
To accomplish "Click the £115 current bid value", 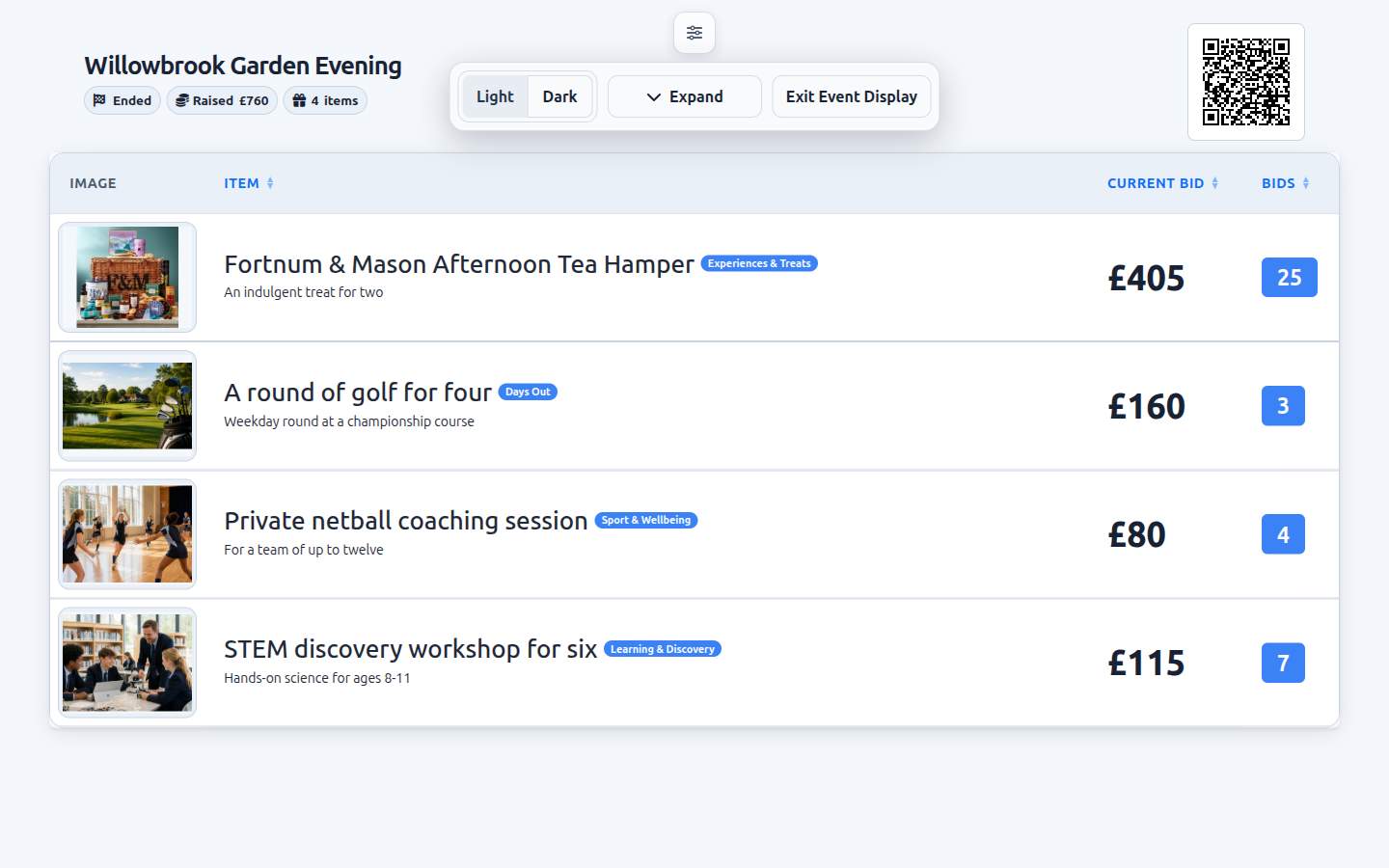I will point(1146,664).
